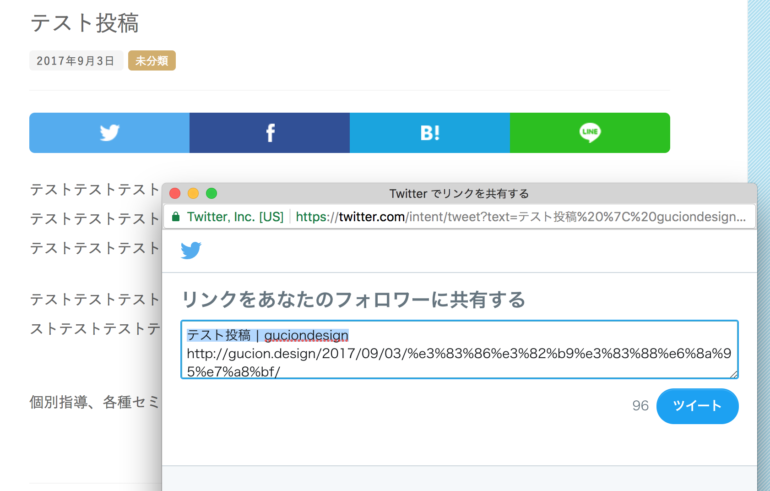
Task: Click the テスト投稿 post title
Action: (84, 22)
